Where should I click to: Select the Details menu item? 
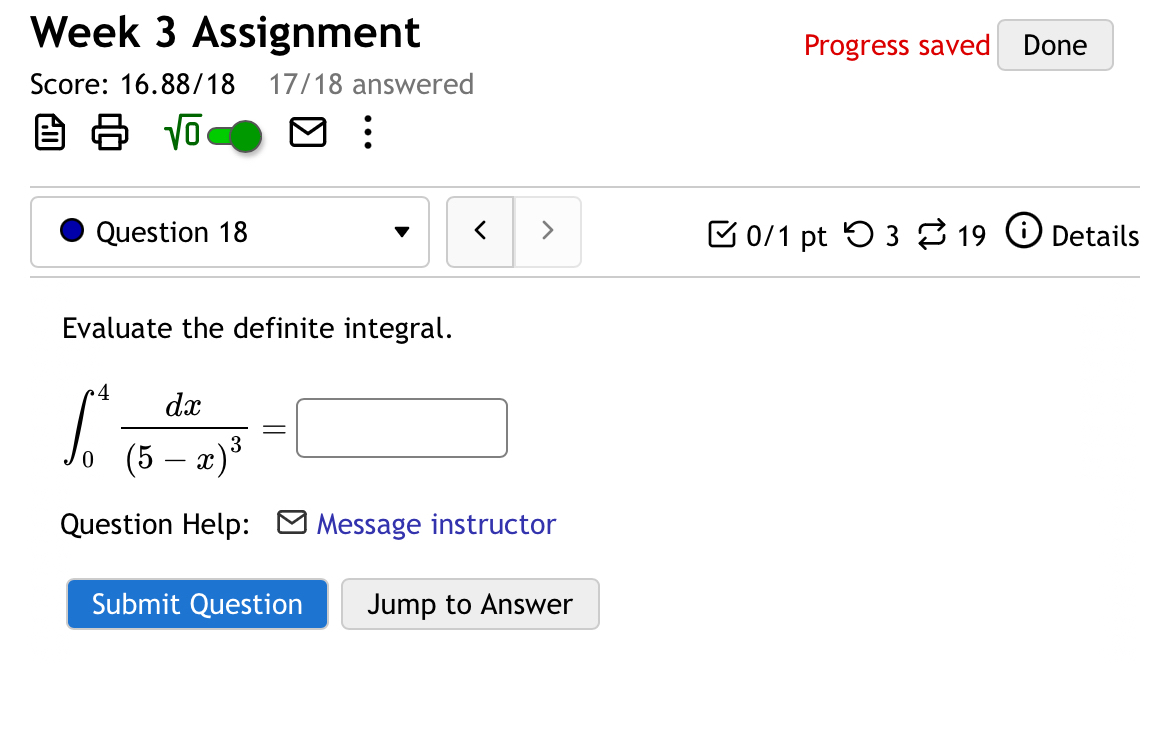pyautogui.click(x=1097, y=236)
